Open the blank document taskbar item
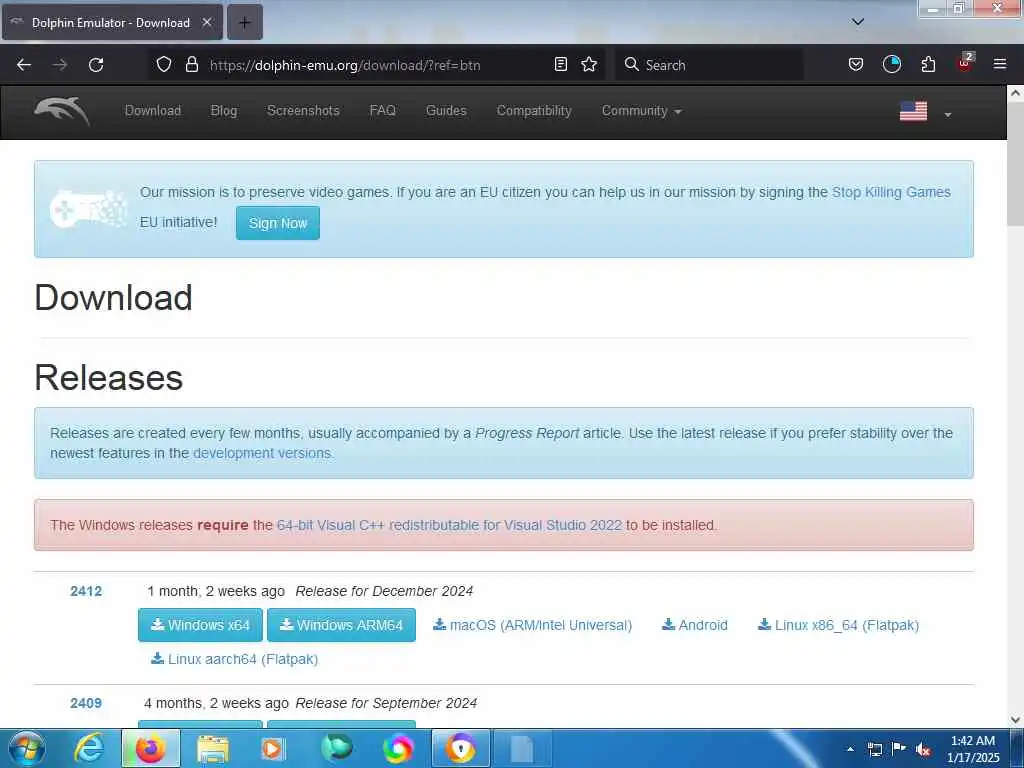Viewport: 1024px width, 768px height. 522,748
